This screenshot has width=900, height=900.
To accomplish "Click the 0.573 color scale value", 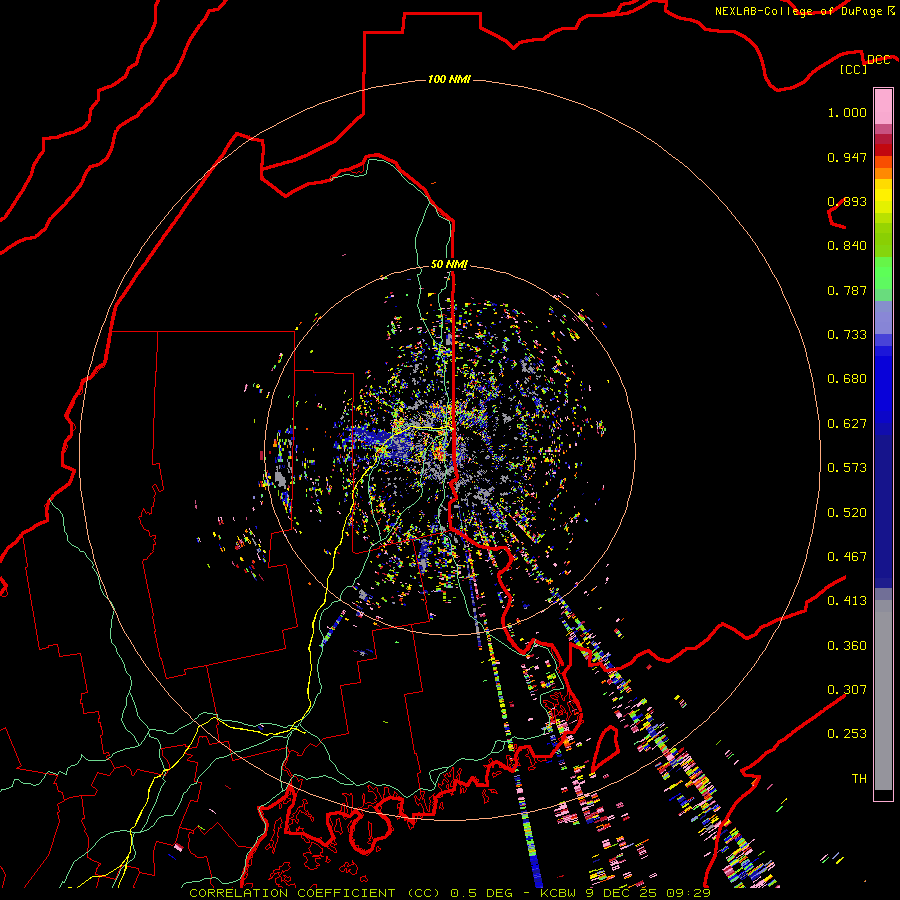I will [847, 468].
